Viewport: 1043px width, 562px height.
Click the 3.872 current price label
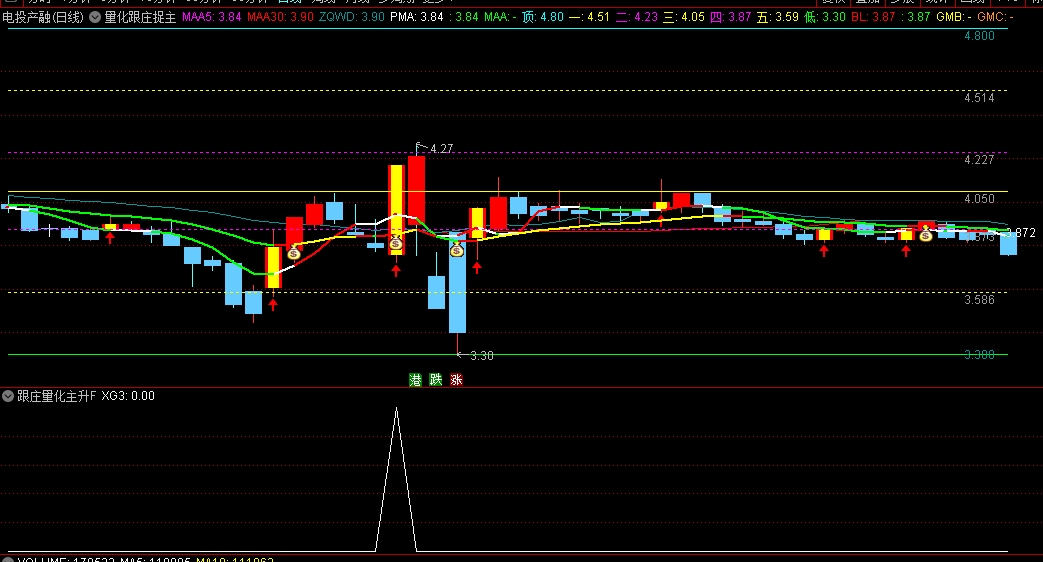point(1021,233)
